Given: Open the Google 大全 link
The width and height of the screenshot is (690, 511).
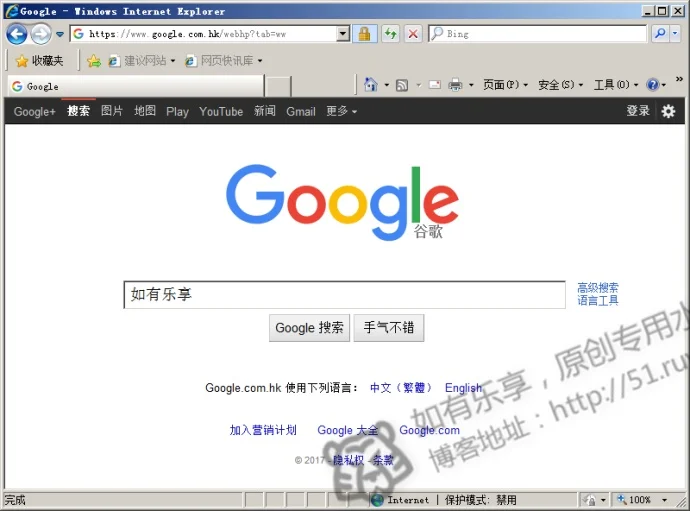Looking at the screenshot, I should click(x=348, y=430).
